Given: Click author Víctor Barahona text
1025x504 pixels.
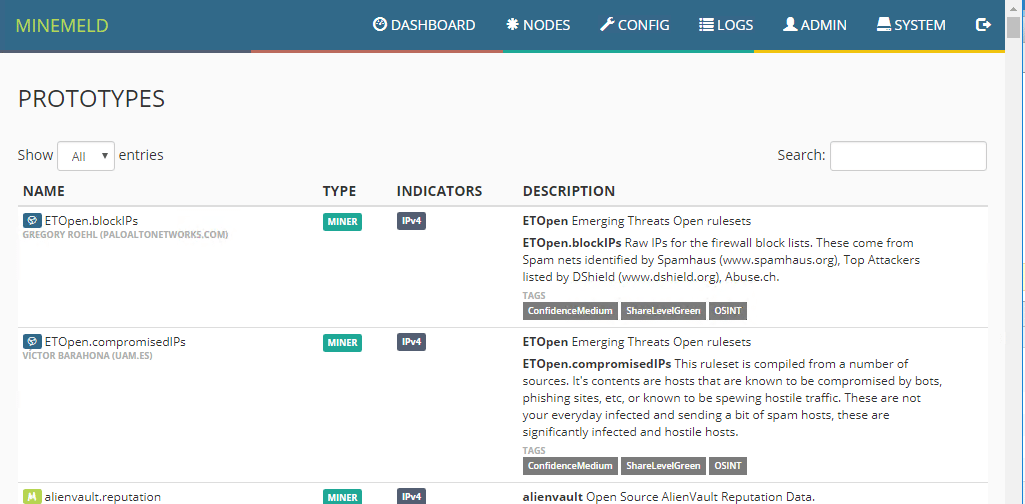Looking at the screenshot, I should (x=88, y=356).
